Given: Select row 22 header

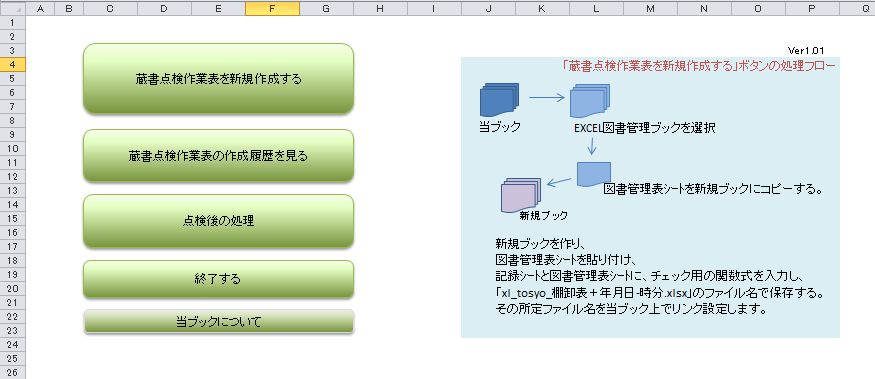Looking at the screenshot, I should click(12, 316).
